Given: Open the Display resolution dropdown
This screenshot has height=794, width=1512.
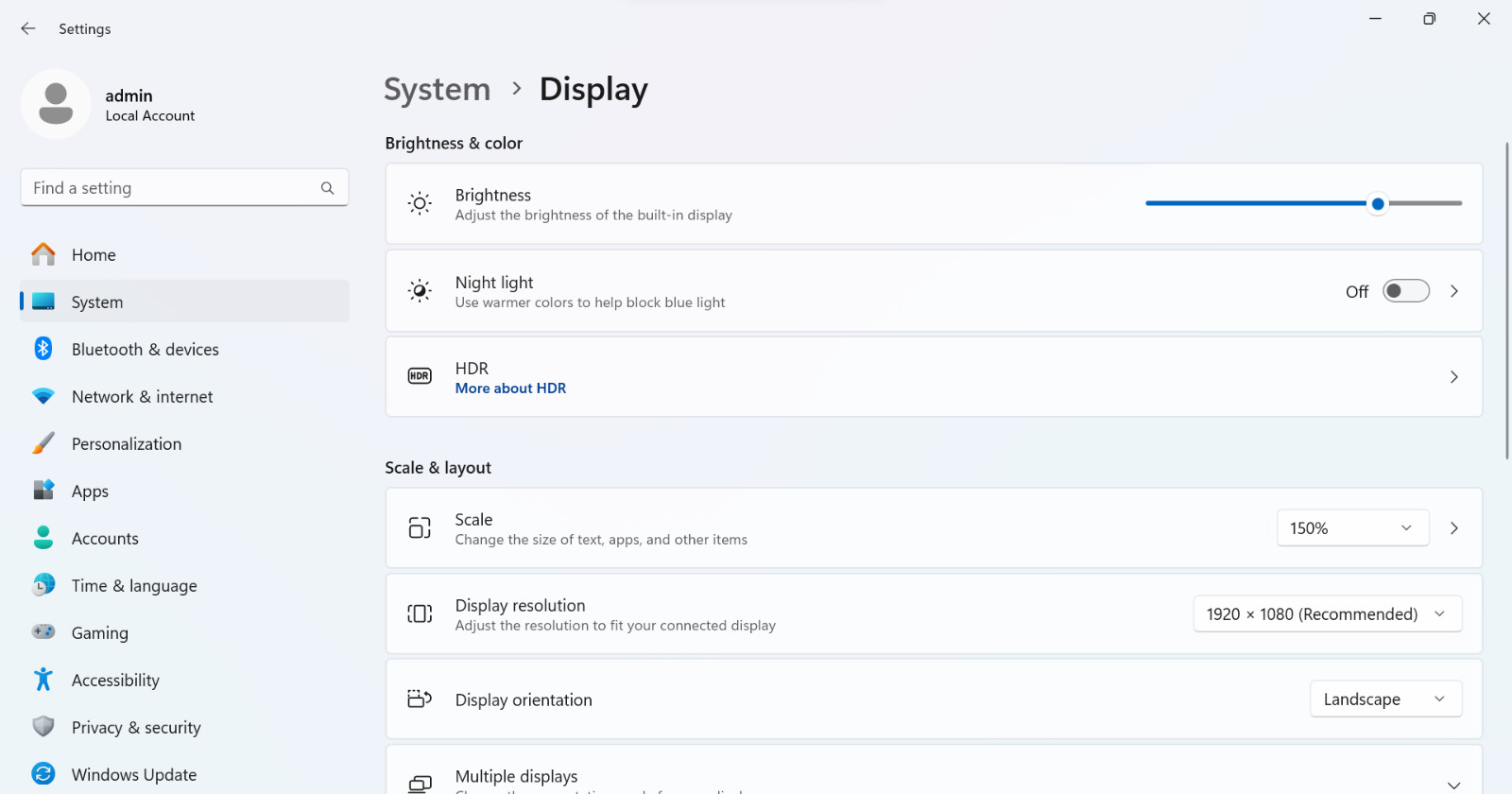Looking at the screenshot, I should coord(1327,614).
